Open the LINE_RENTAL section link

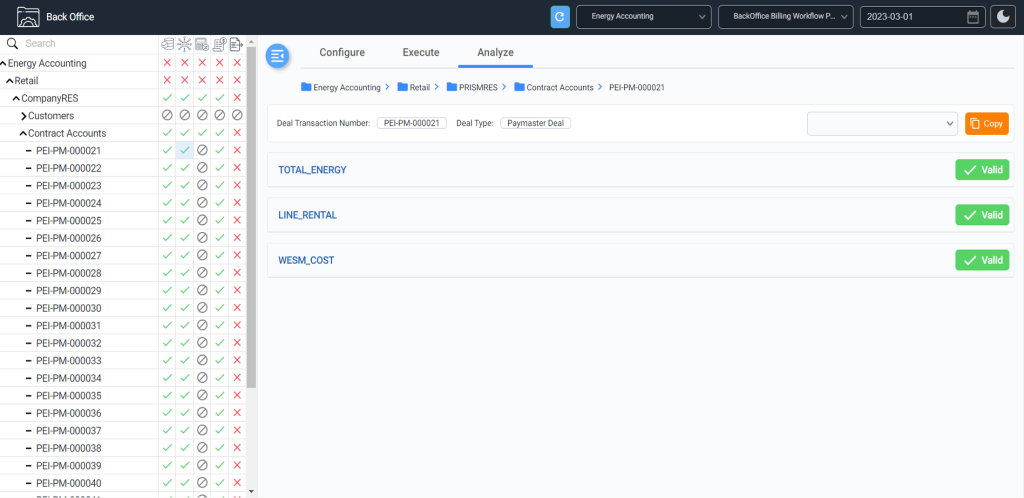pyautogui.click(x=308, y=215)
